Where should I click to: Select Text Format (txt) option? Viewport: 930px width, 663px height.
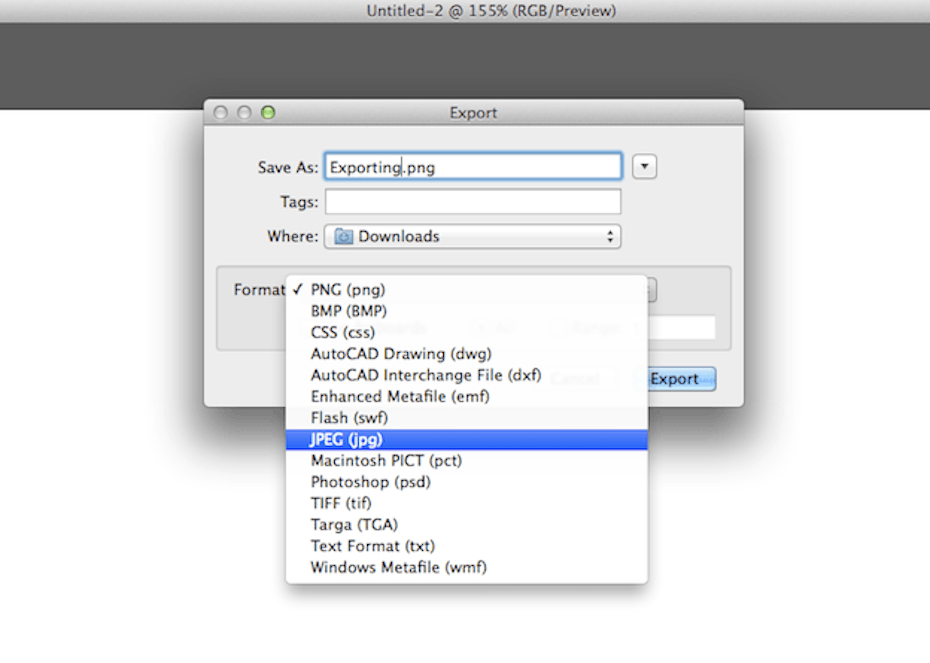click(x=372, y=546)
